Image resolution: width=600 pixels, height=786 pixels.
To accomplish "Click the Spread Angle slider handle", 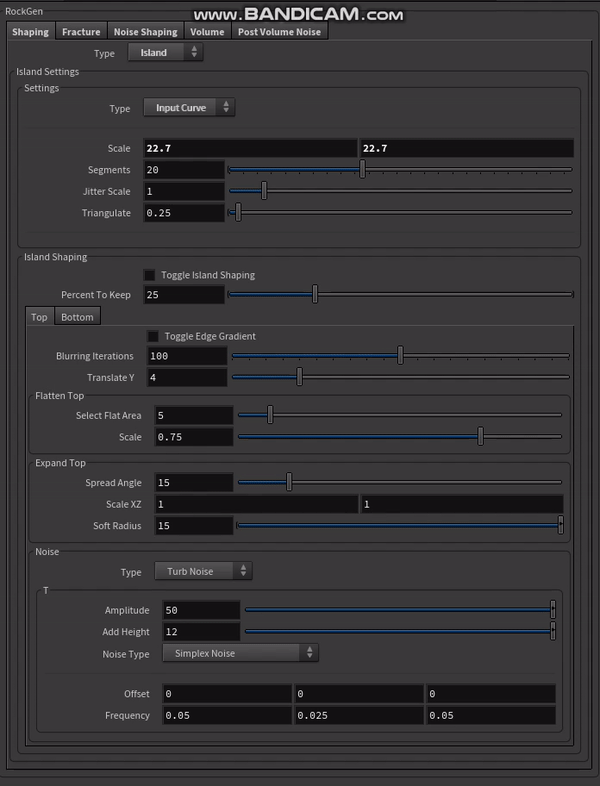I will point(289,483).
